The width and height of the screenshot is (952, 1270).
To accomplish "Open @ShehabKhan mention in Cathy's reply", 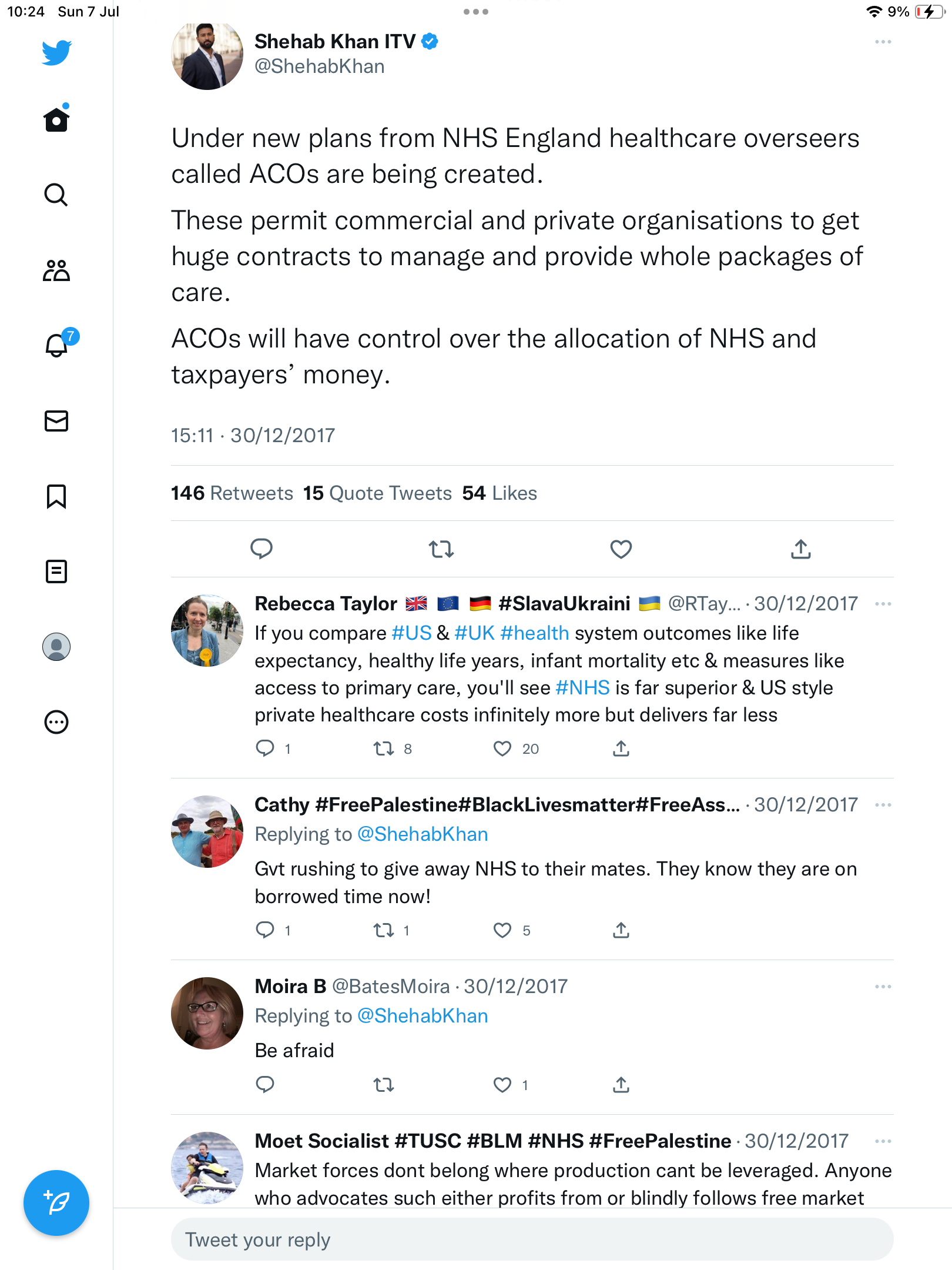I will pos(423,834).
